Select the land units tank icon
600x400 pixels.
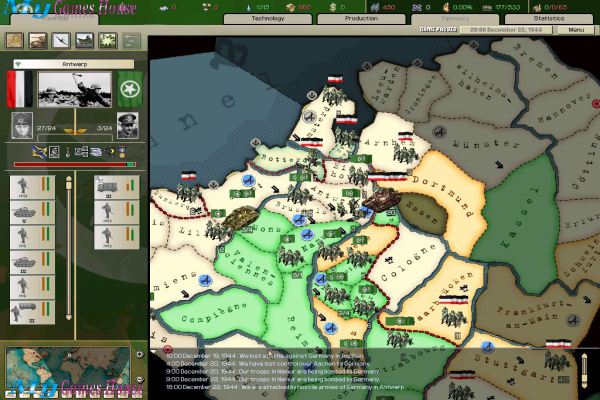pyautogui.click(x=38, y=41)
